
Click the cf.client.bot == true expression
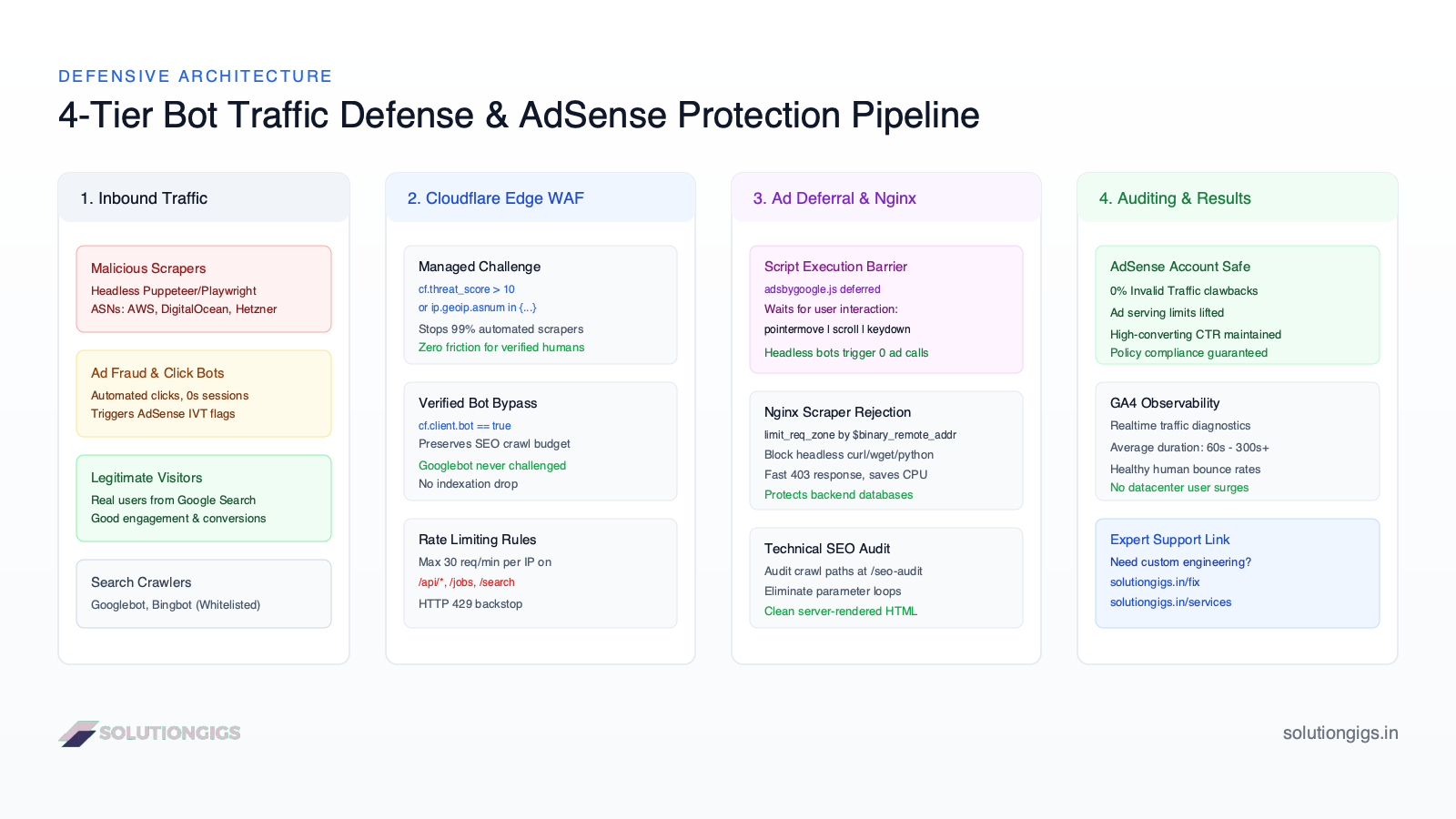click(x=465, y=426)
